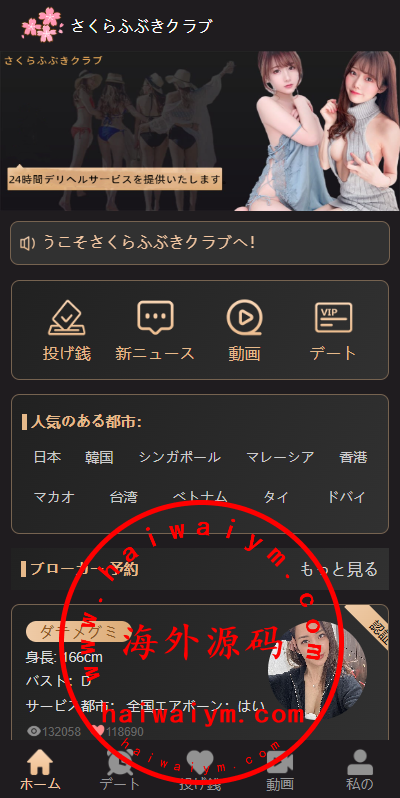400x798 pixels.
Task: Open the デート VIP card icon
Action: pos(333,317)
